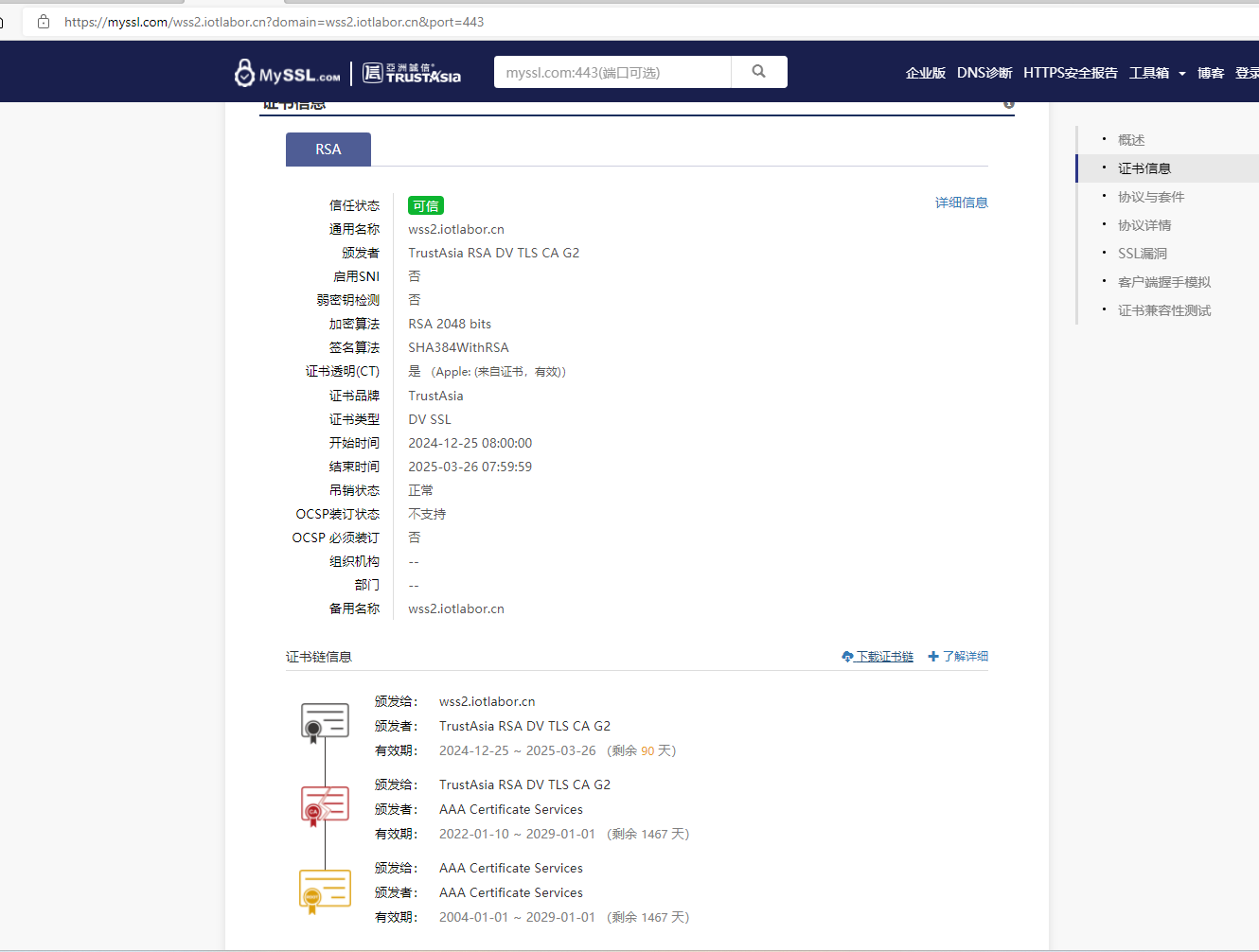Click the plus icon next to 了解详细
The image size is (1259, 952).
pos(933,657)
